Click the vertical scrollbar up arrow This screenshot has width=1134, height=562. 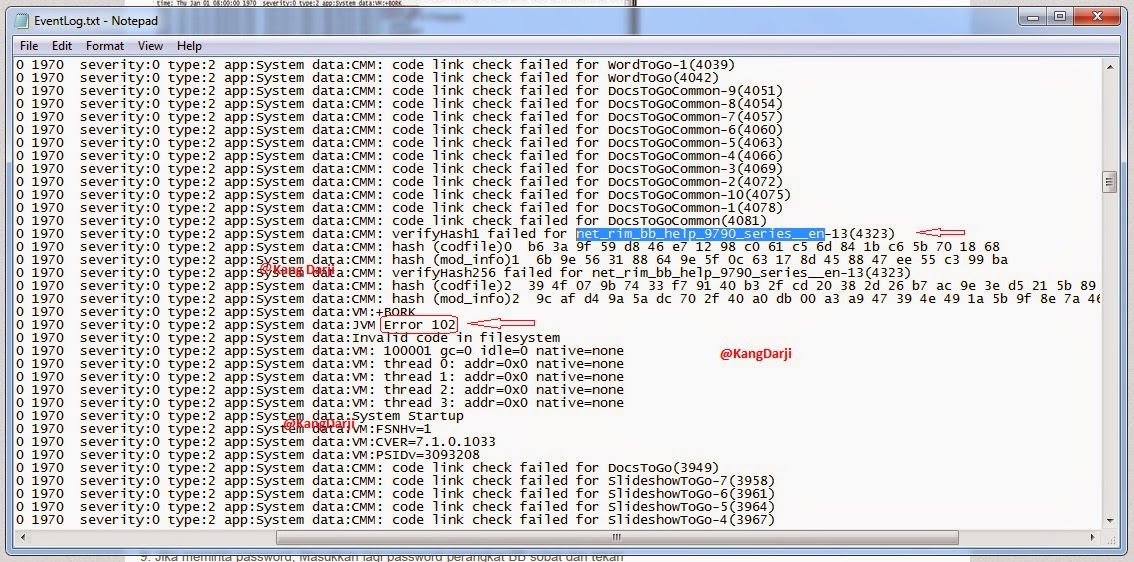[x=1110, y=66]
